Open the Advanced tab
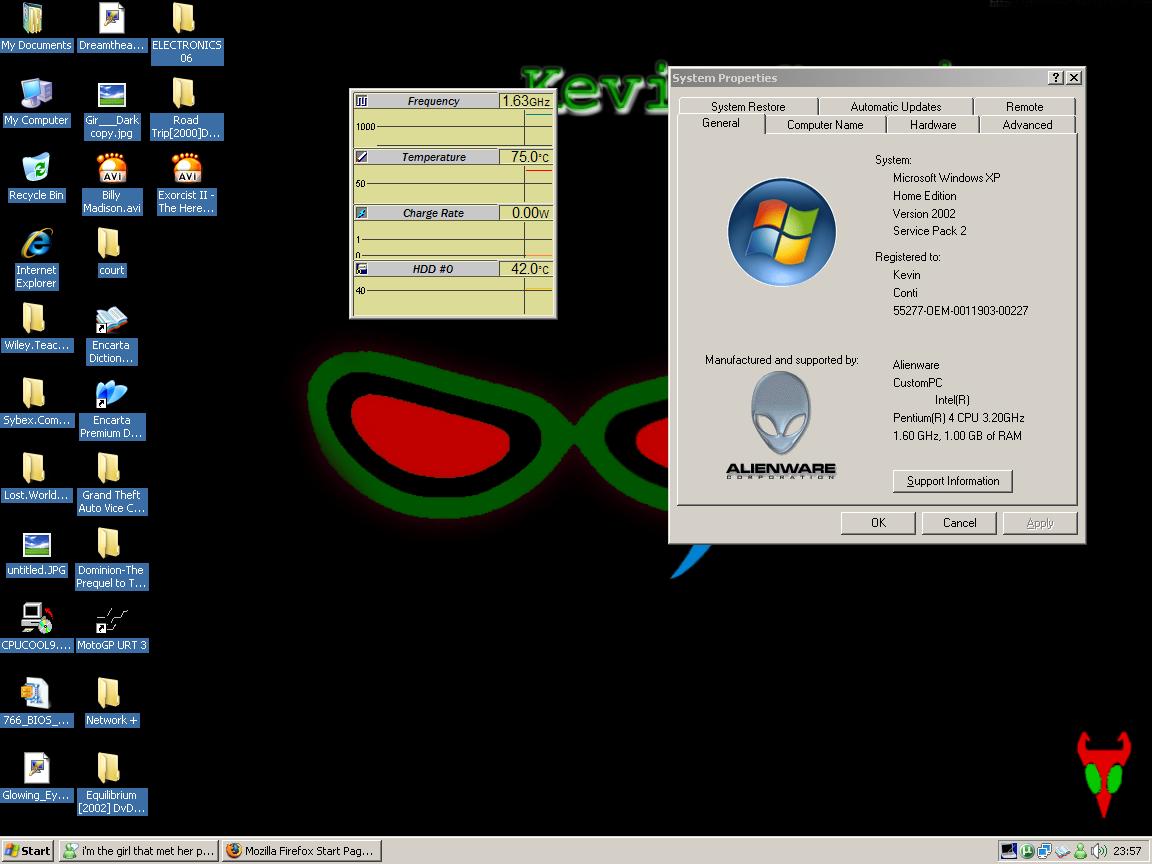This screenshot has height=864, width=1152. (x=1027, y=125)
